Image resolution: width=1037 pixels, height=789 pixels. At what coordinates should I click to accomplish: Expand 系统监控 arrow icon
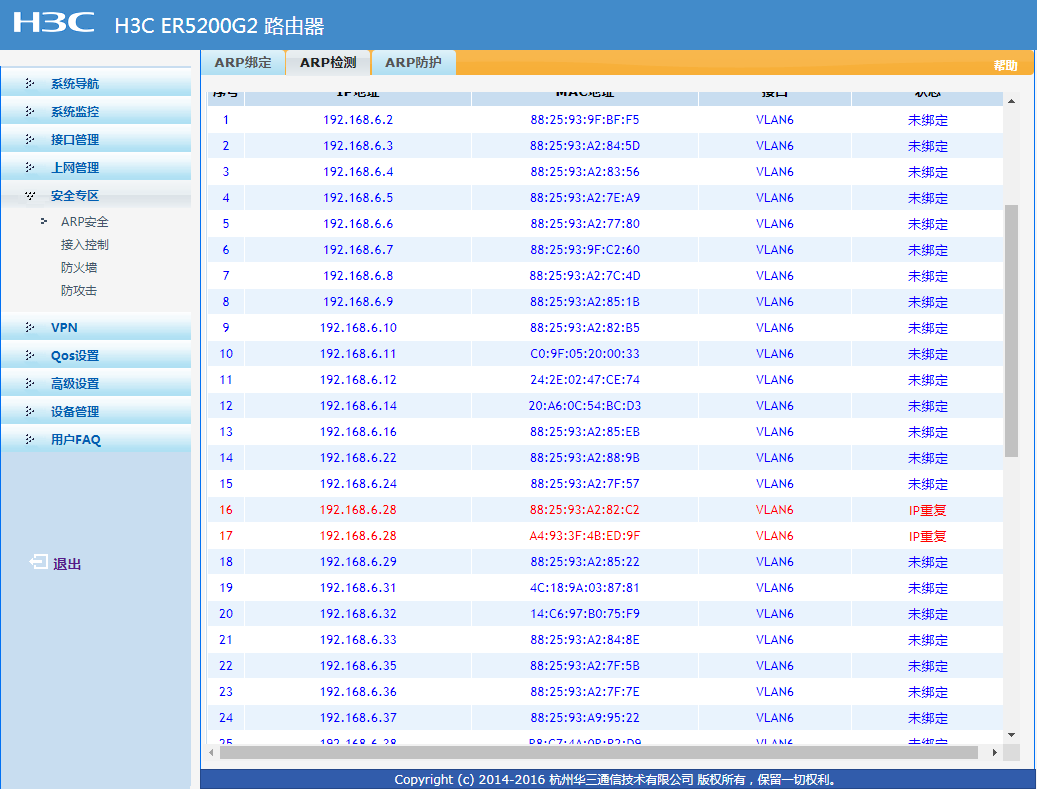[30, 111]
